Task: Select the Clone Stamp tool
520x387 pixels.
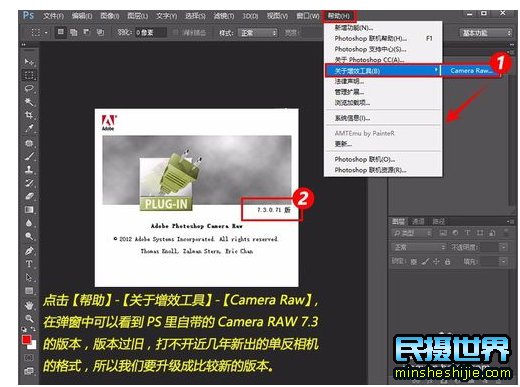Action: (29, 169)
